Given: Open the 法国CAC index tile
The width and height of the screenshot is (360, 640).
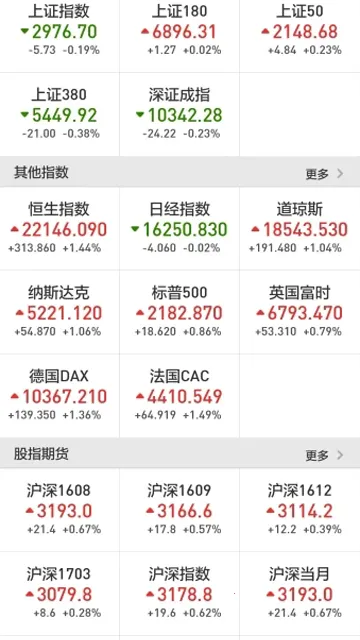Looking at the screenshot, I should pos(180,396).
